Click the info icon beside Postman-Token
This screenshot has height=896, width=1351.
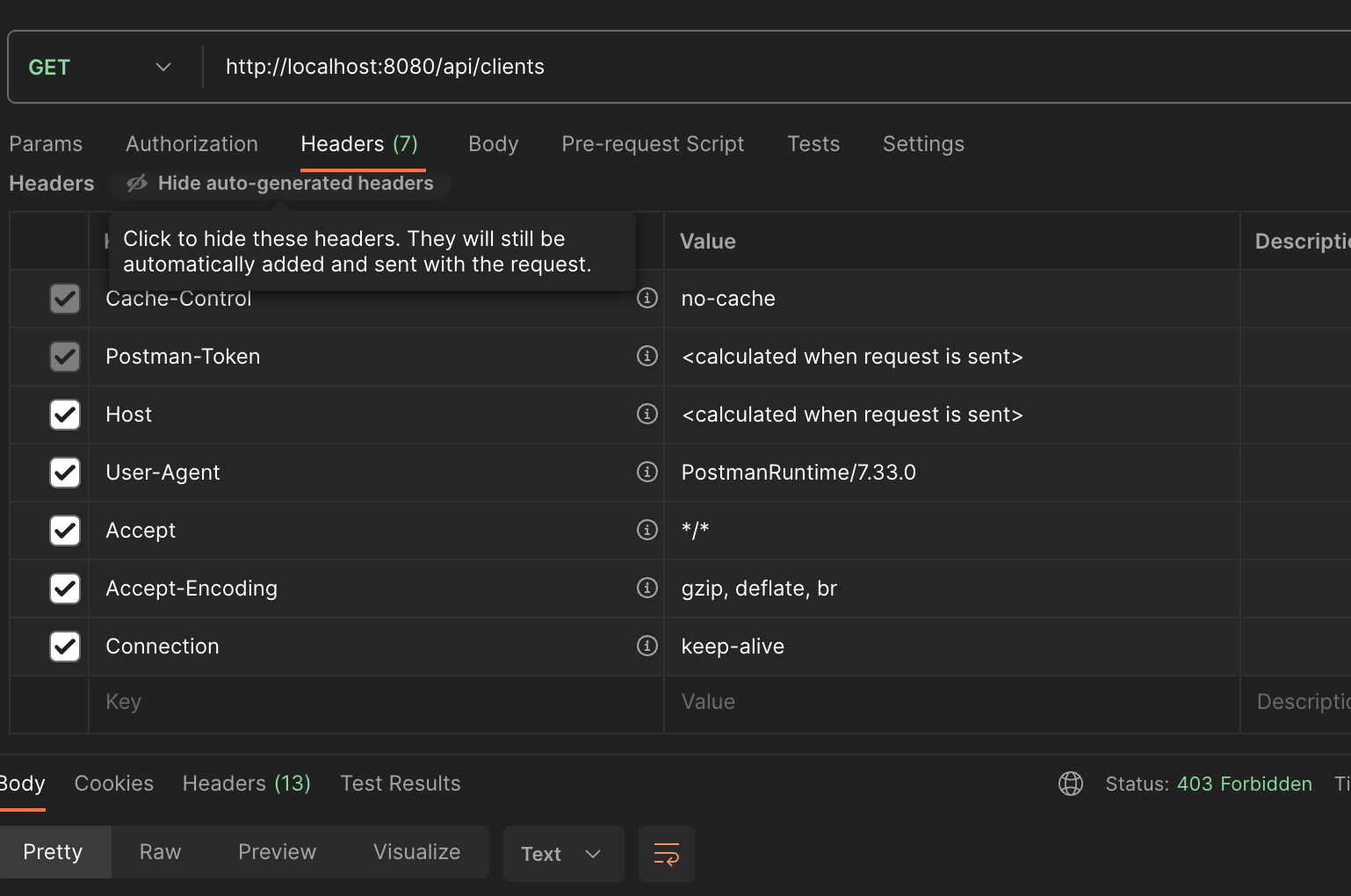647,357
